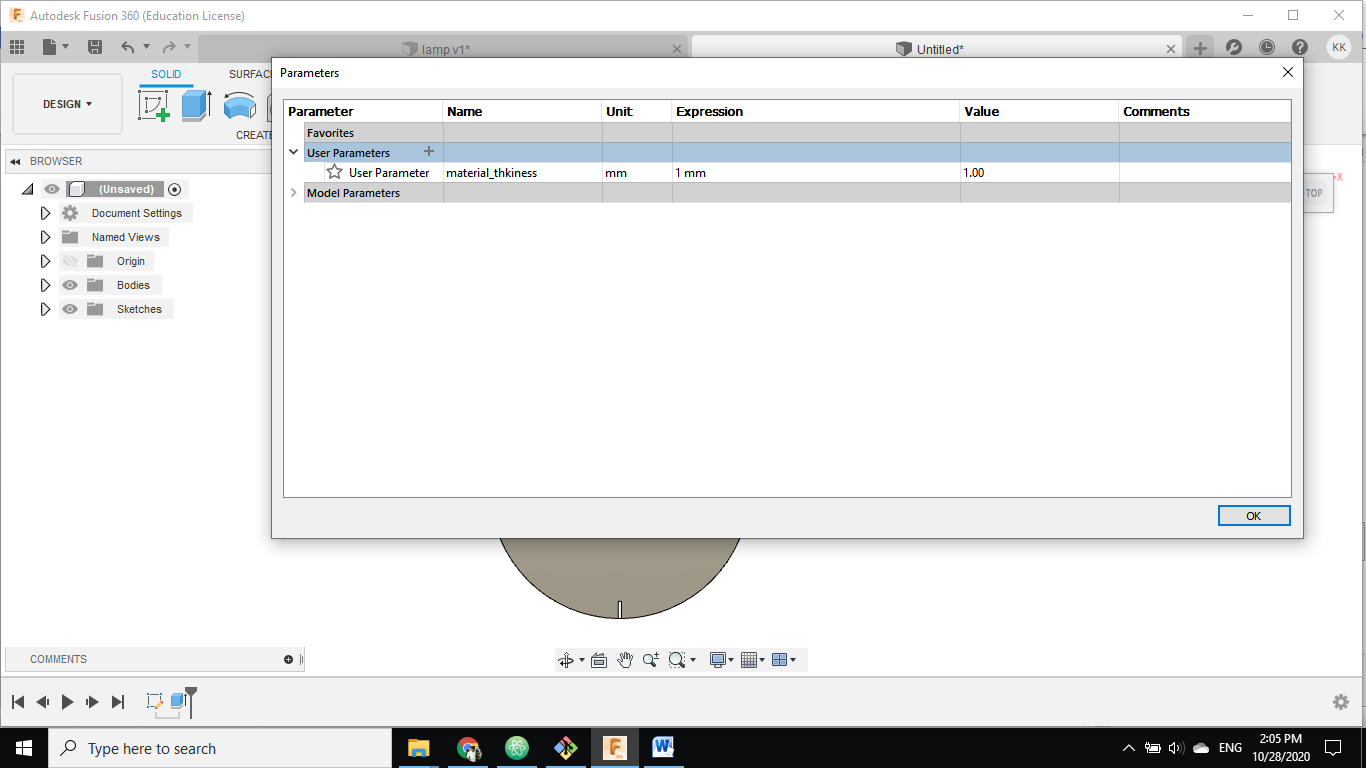
Task: Expand the Sketches folder node
Action: [45, 309]
